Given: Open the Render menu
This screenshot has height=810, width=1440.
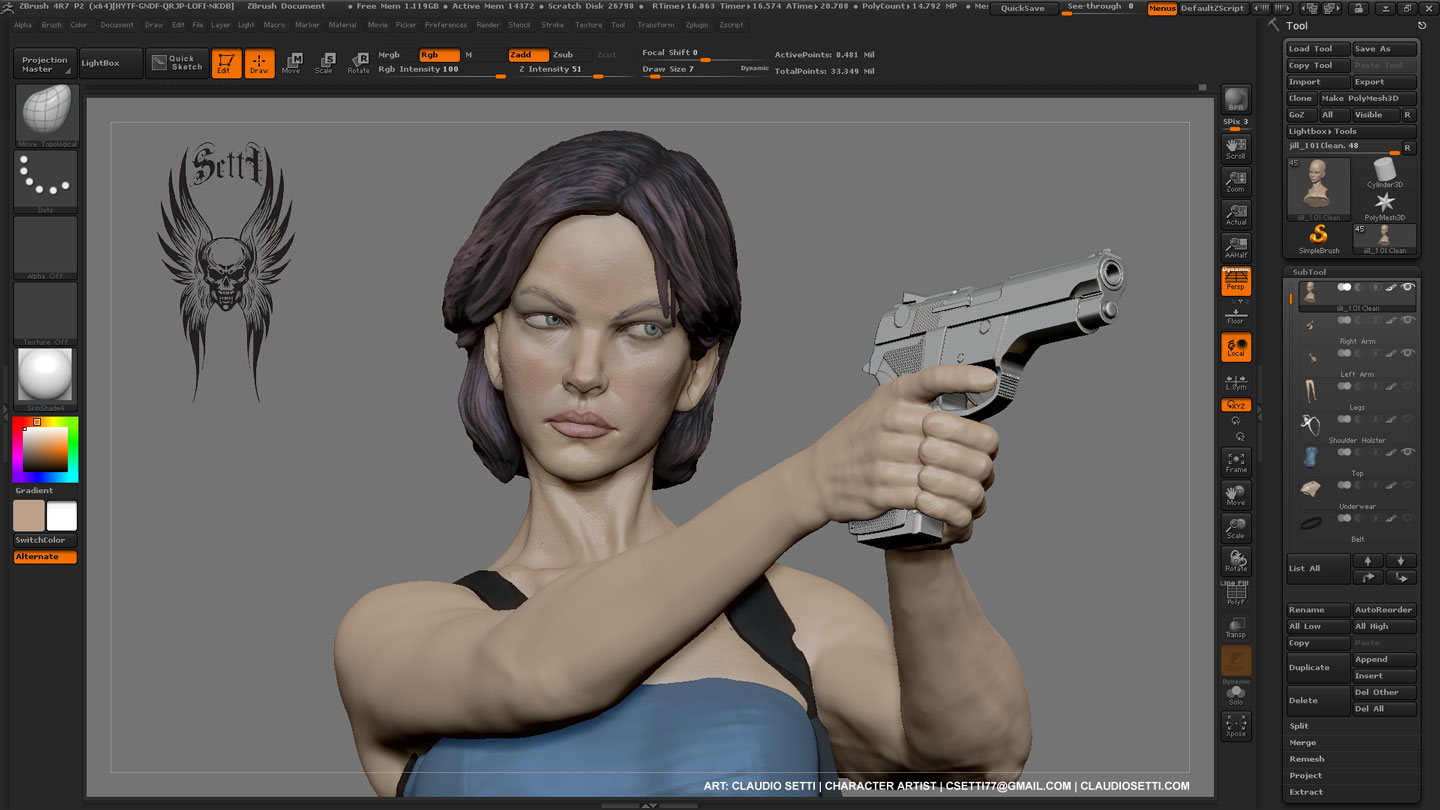Looking at the screenshot, I should pyautogui.click(x=488, y=25).
